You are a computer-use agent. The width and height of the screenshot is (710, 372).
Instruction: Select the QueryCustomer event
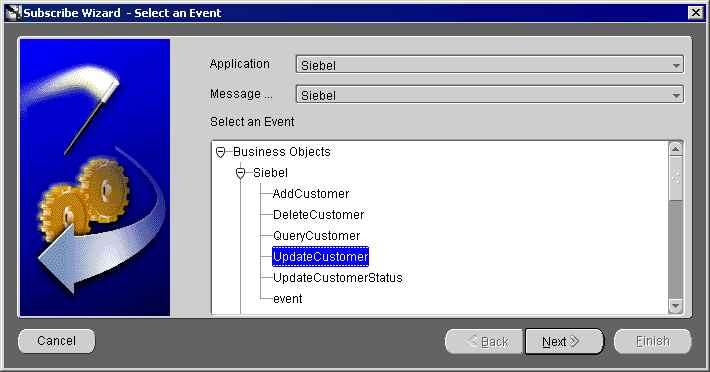pos(317,236)
